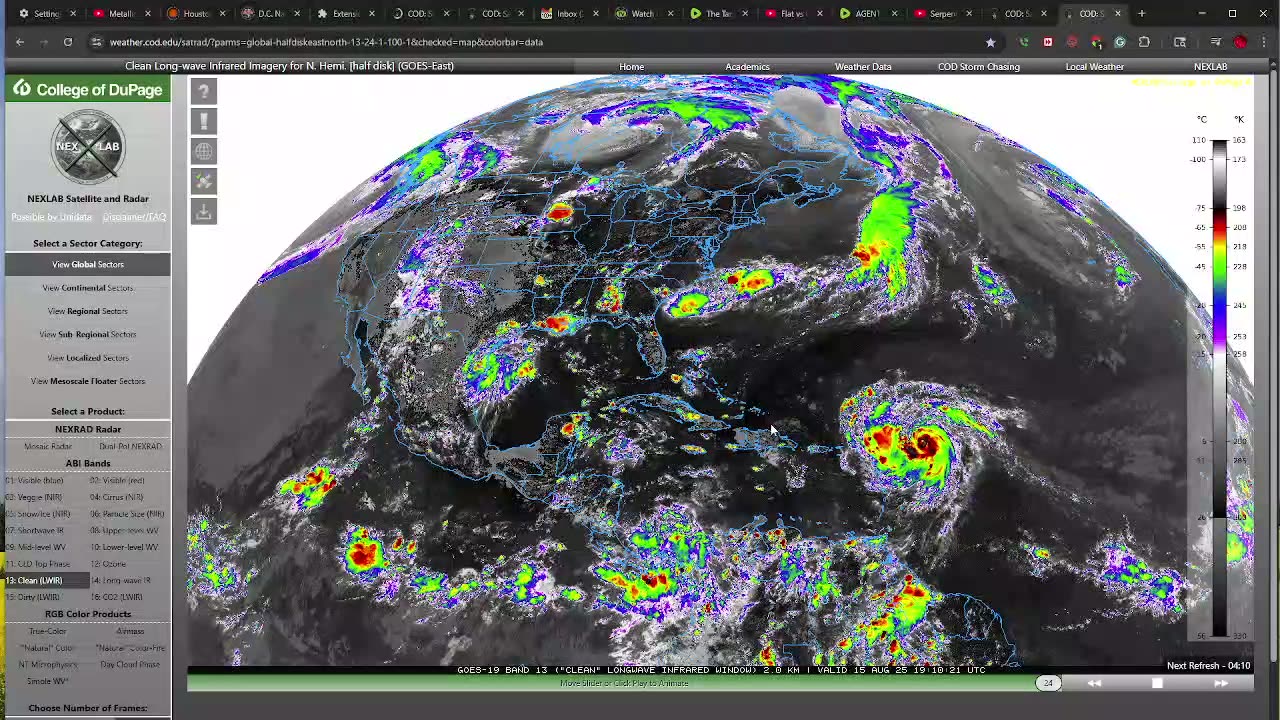Click the globe map overlay icon
The width and height of the screenshot is (1280, 720).
pos(203,151)
